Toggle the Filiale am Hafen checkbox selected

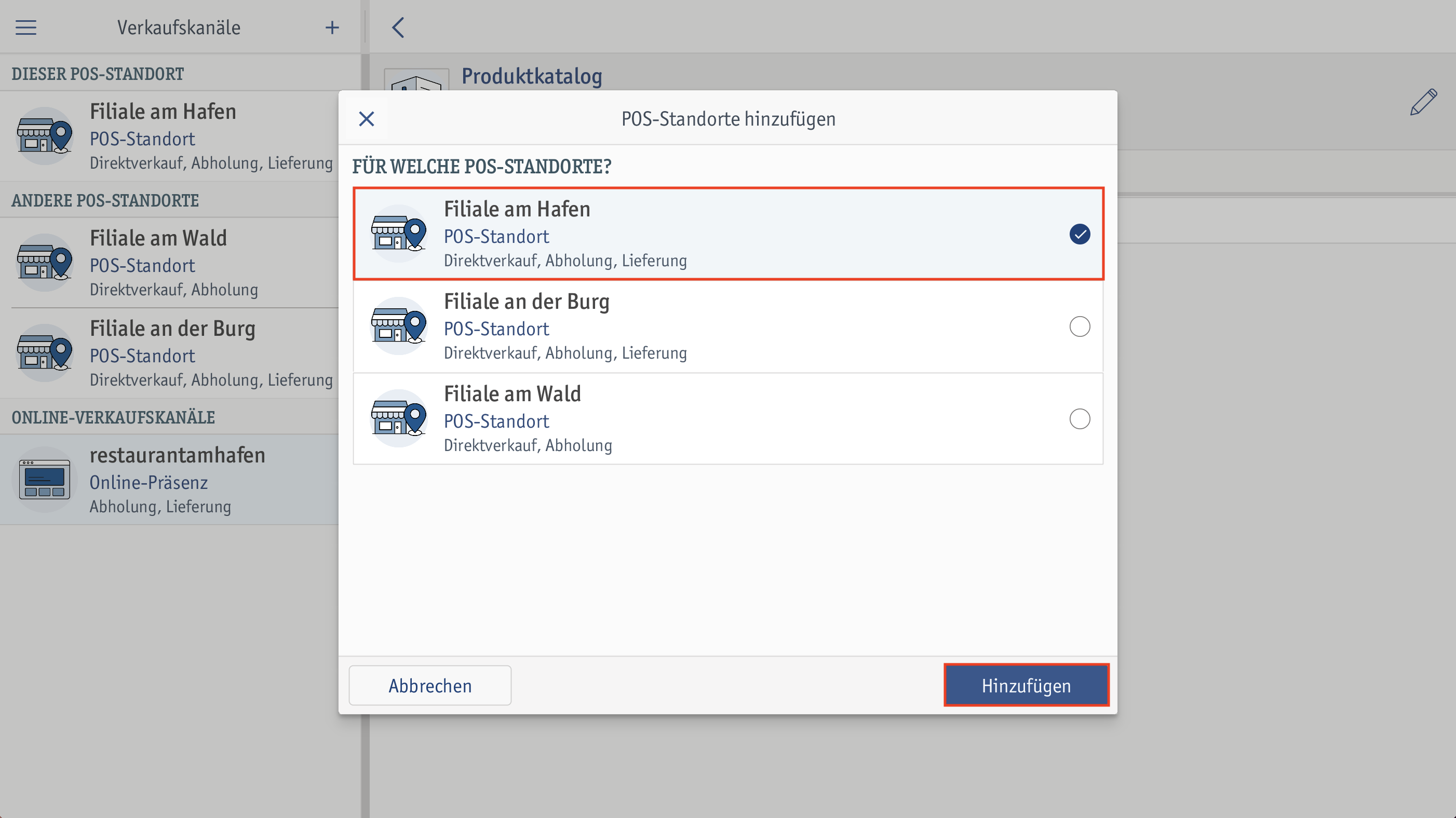click(x=1078, y=233)
